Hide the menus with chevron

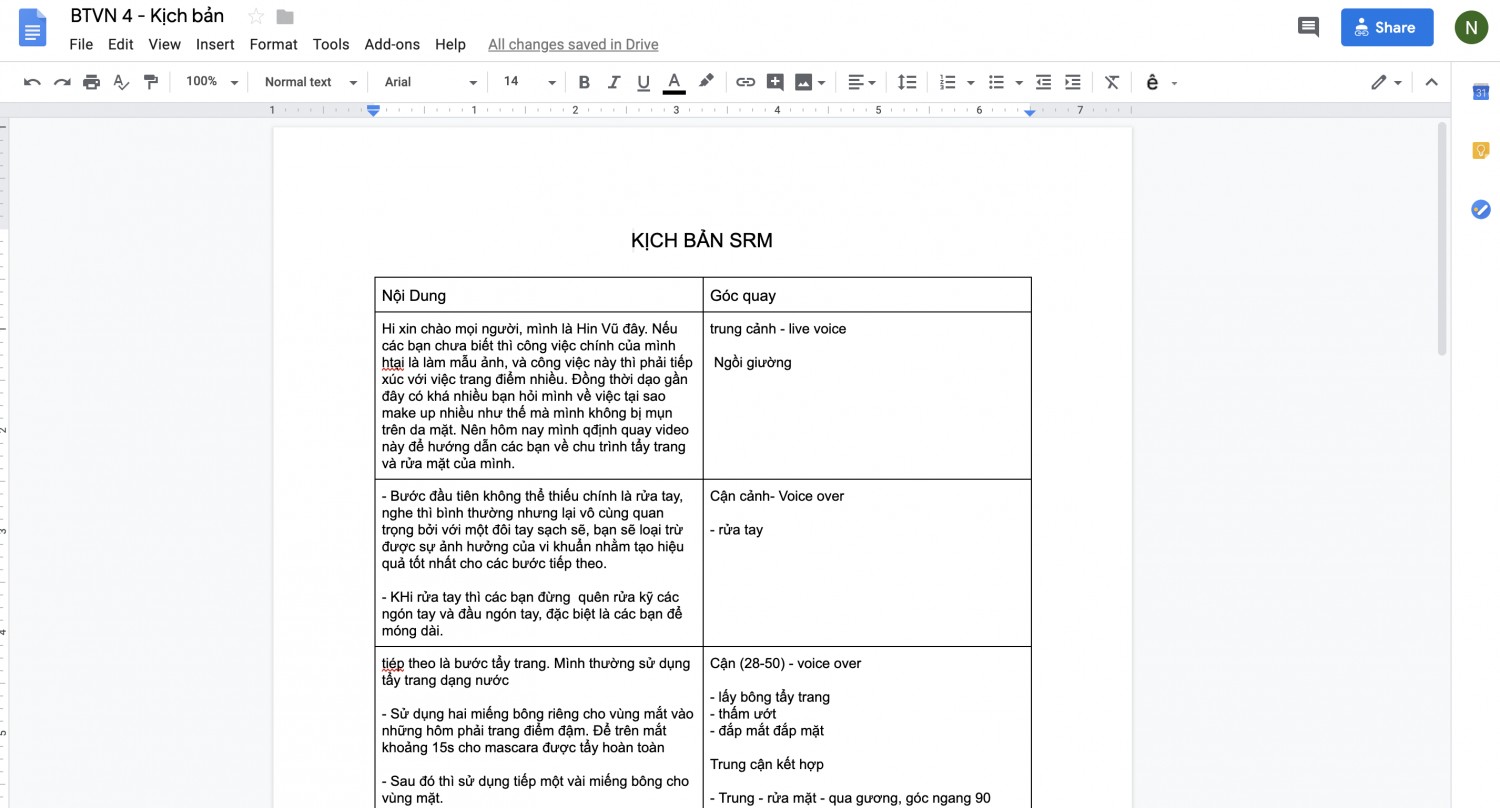pos(1431,82)
